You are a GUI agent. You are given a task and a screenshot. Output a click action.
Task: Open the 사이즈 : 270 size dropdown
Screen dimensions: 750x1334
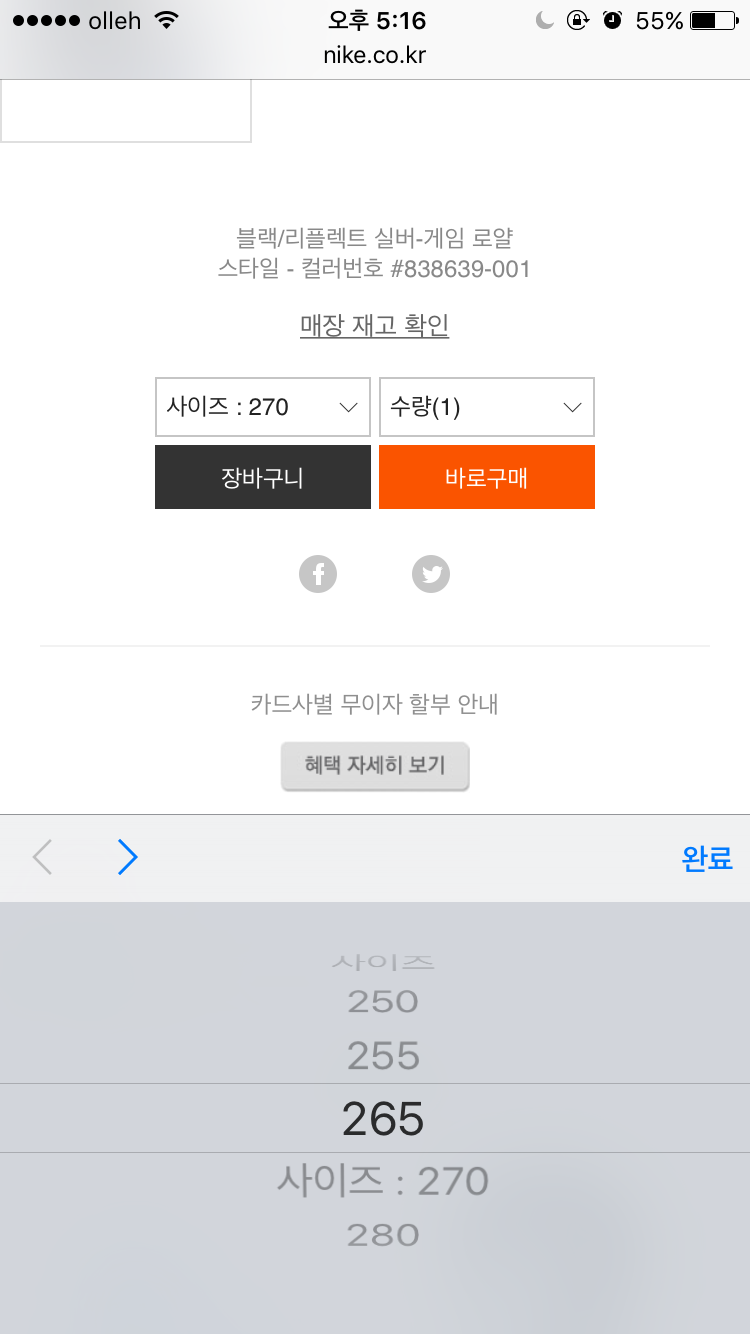pos(263,407)
